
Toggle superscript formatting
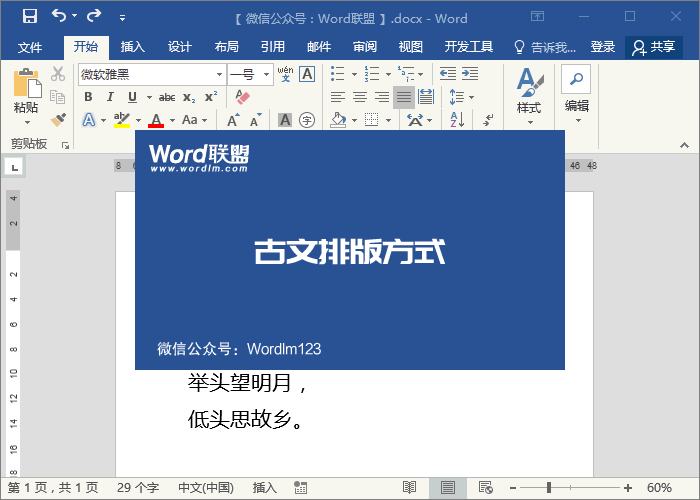pyautogui.click(x=211, y=97)
